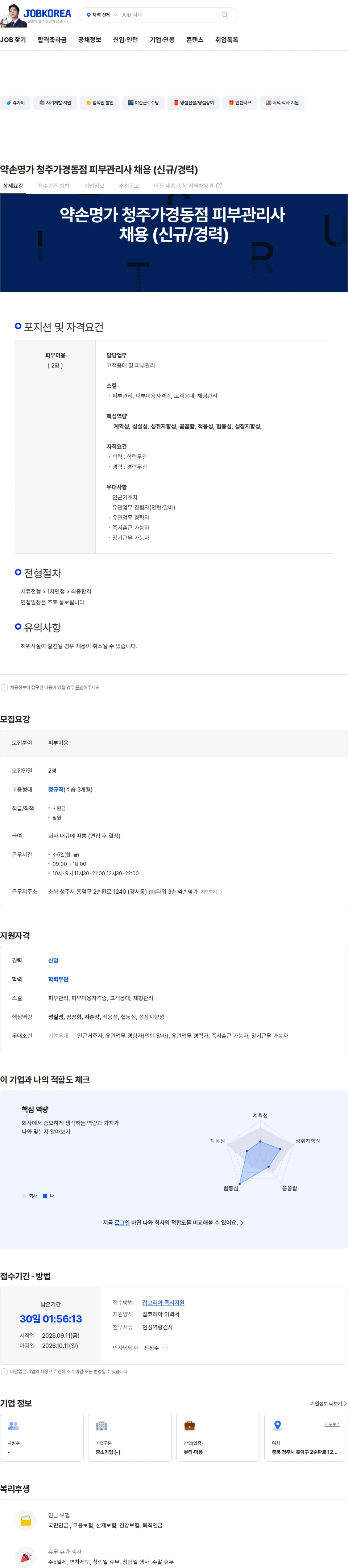The height and width of the screenshot is (1568, 348).
Task: Switch to the 접수기간·방법 tab
Action: click(x=54, y=186)
